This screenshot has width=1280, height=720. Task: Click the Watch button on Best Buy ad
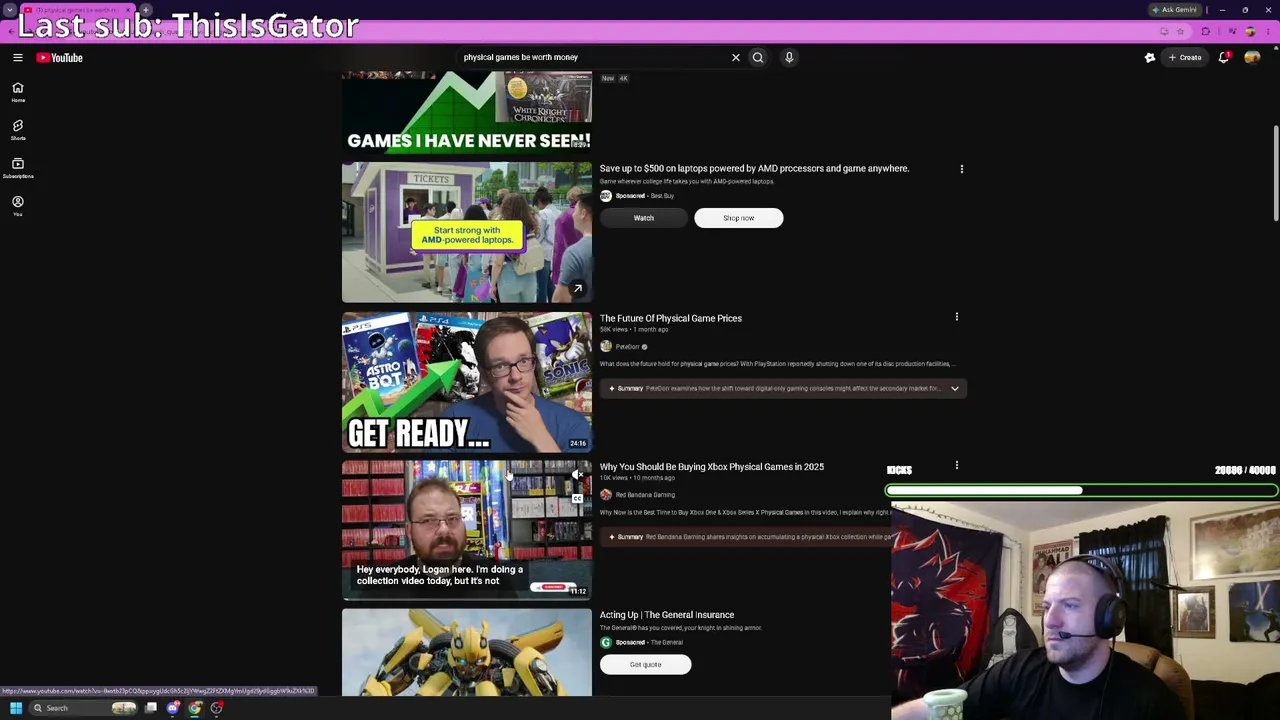(x=644, y=218)
